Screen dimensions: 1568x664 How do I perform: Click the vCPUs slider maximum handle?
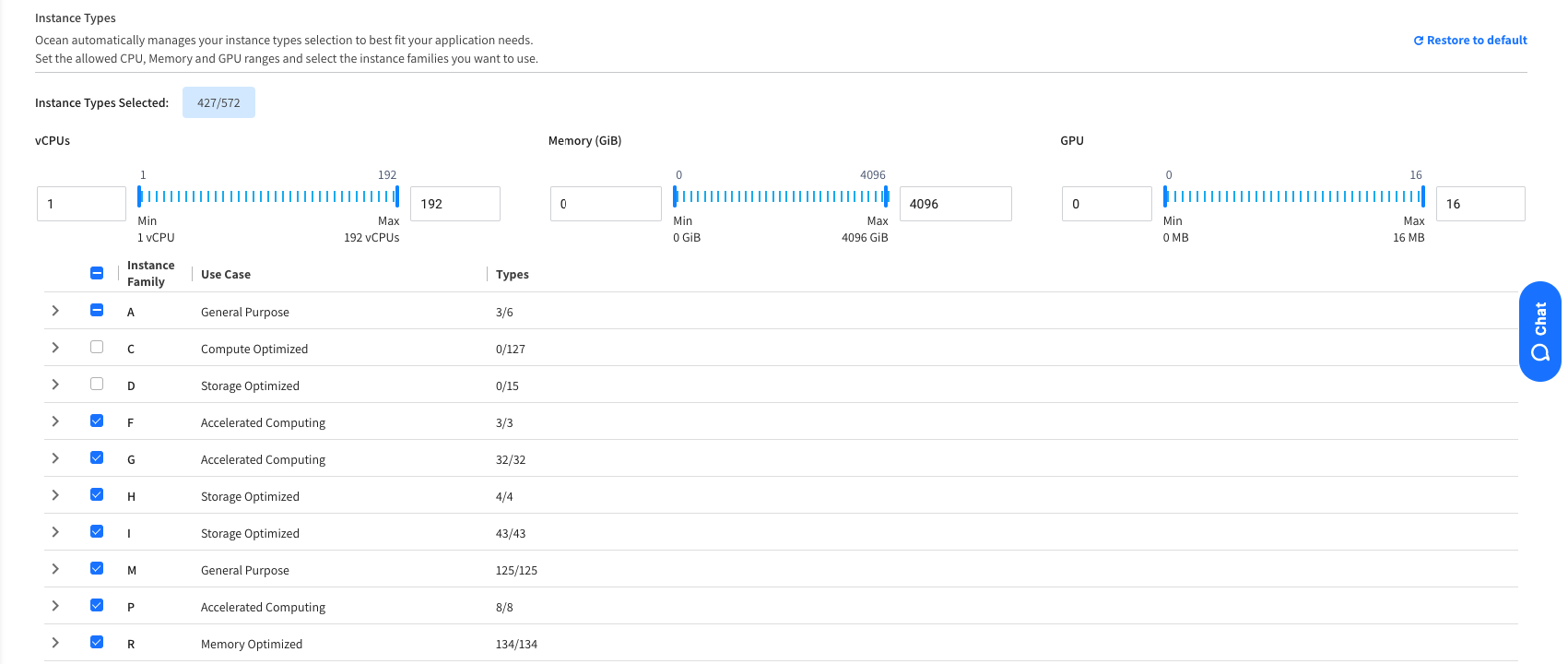click(397, 196)
